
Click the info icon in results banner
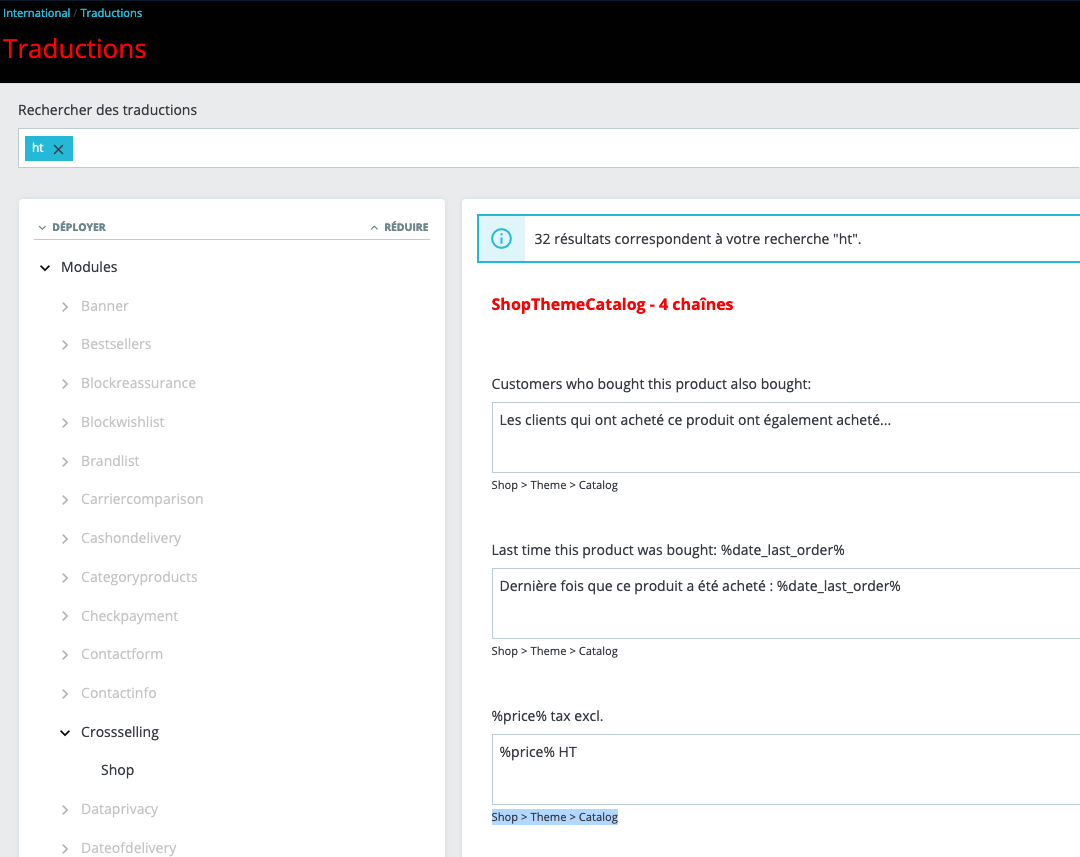pyautogui.click(x=501, y=238)
